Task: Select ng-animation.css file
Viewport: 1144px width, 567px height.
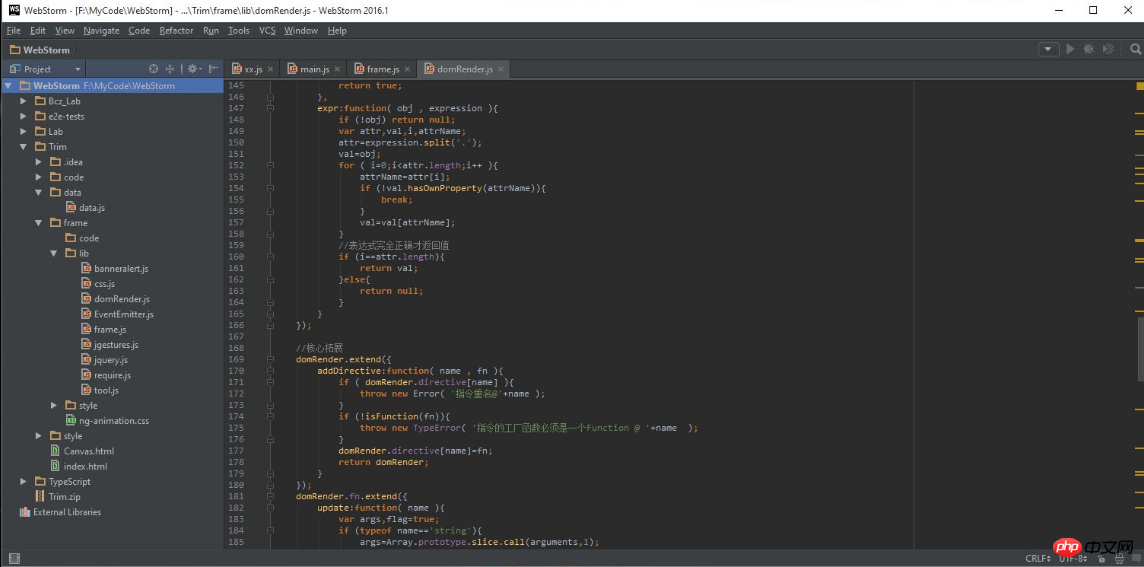Action: tap(107, 421)
